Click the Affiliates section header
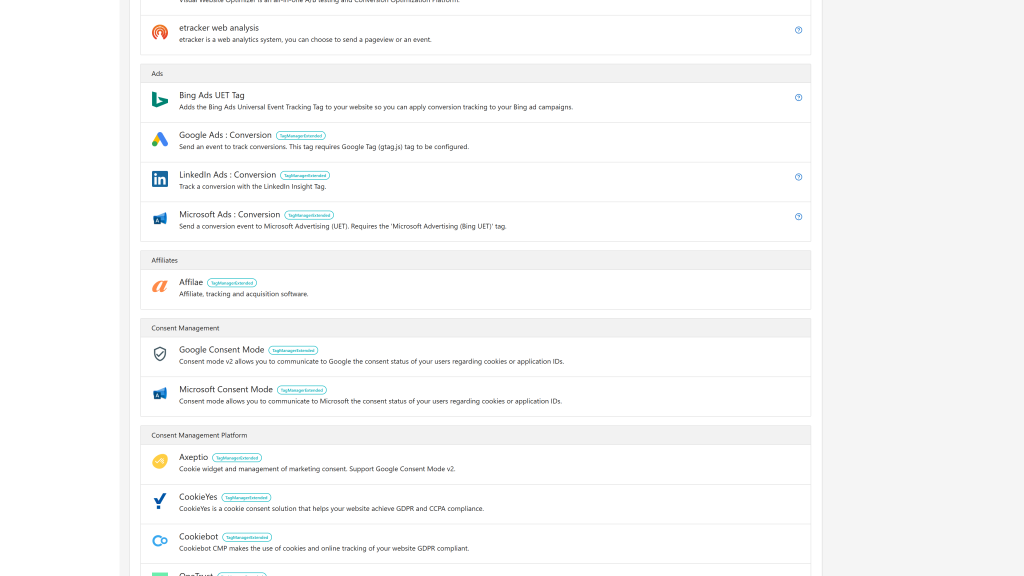Screen dimensions: 1024x576 click(475, 260)
